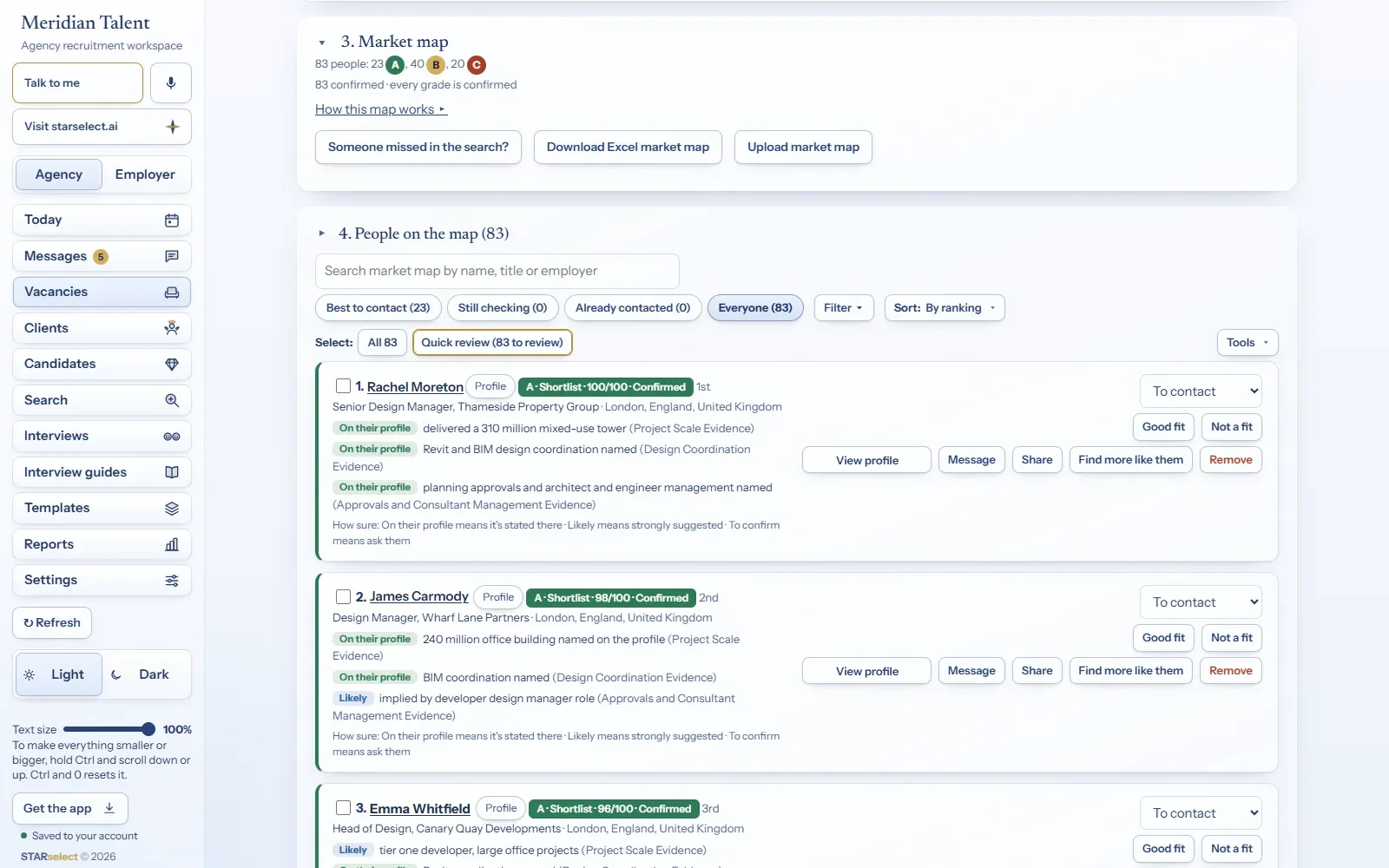Select the Everyone (83) tab
Screen dimensions: 1389x868
click(x=755, y=308)
